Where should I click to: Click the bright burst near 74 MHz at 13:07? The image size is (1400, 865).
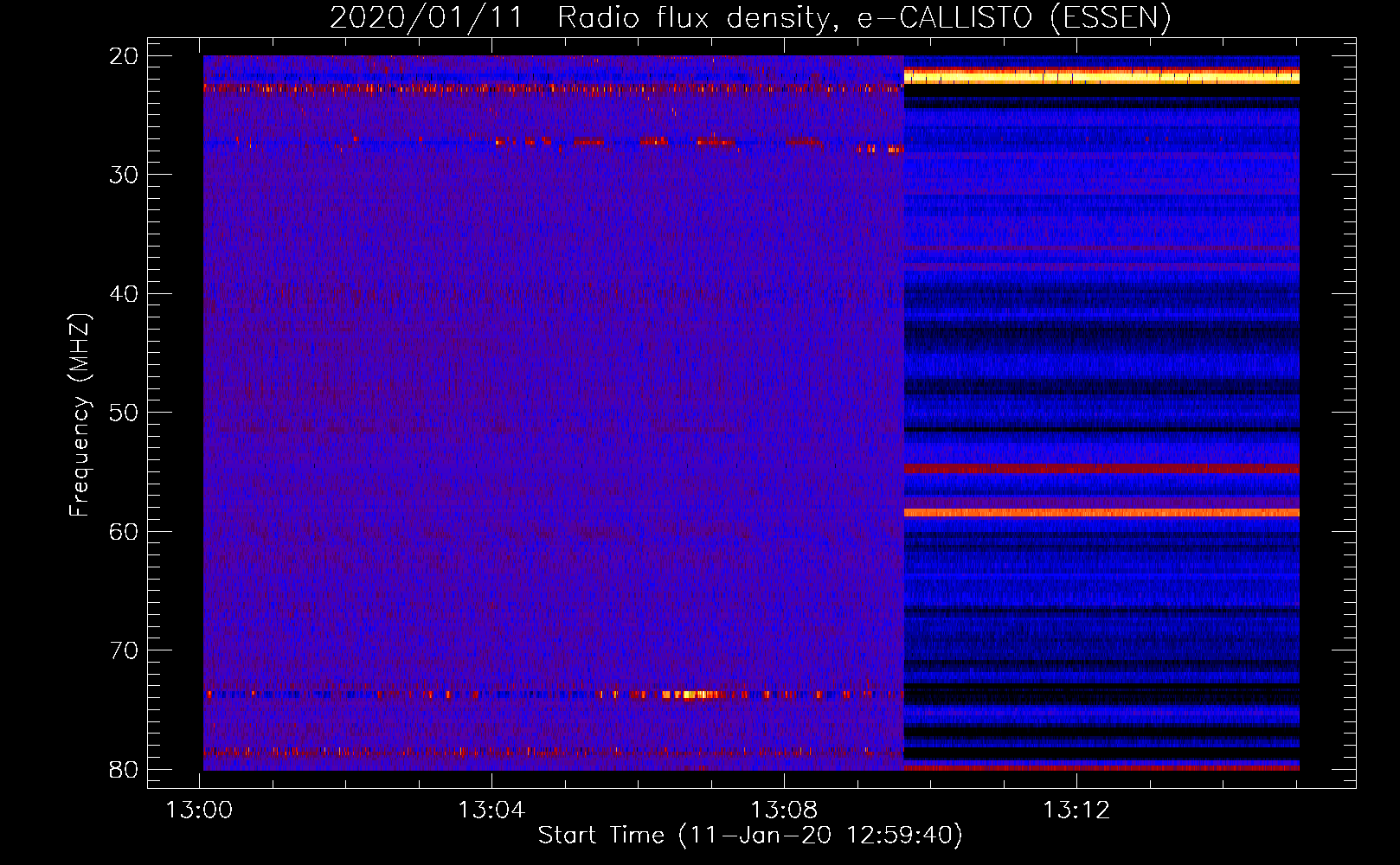coord(690,694)
